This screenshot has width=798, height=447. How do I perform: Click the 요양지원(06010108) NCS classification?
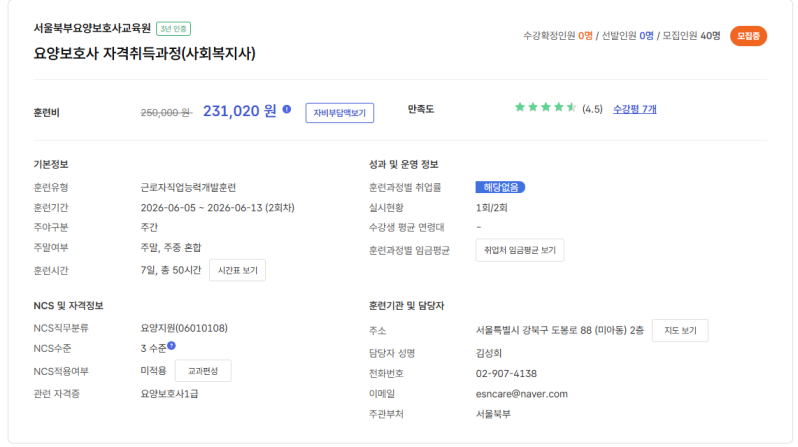tap(184, 328)
